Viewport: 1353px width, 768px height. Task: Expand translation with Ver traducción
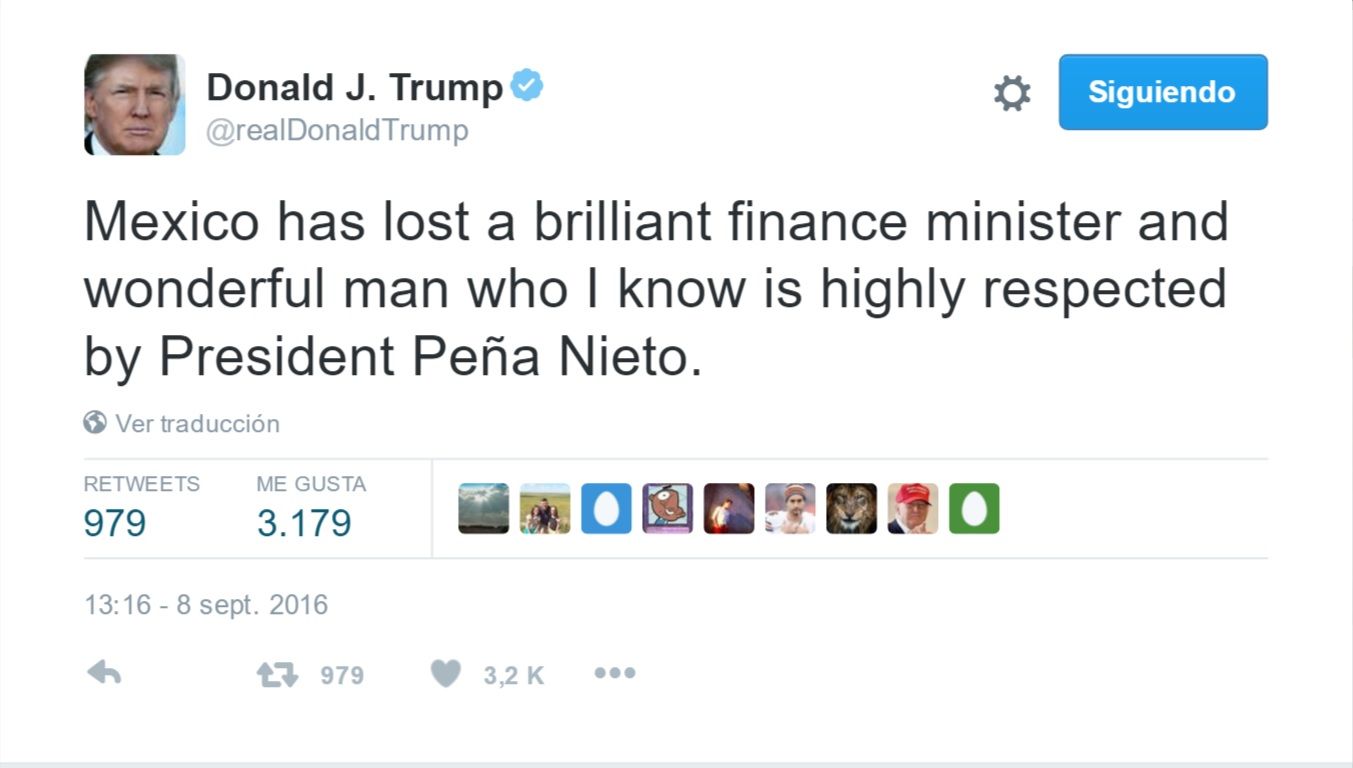[196, 423]
